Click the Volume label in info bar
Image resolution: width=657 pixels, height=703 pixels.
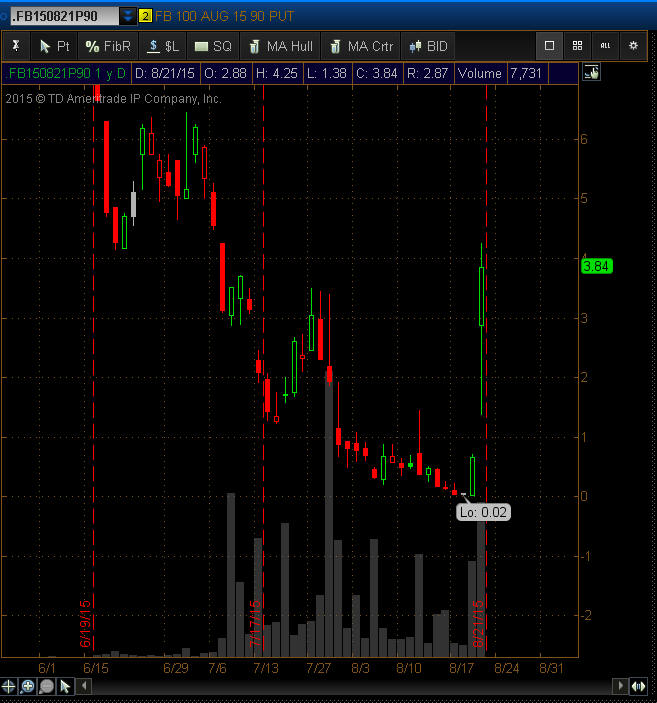[x=479, y=74]
